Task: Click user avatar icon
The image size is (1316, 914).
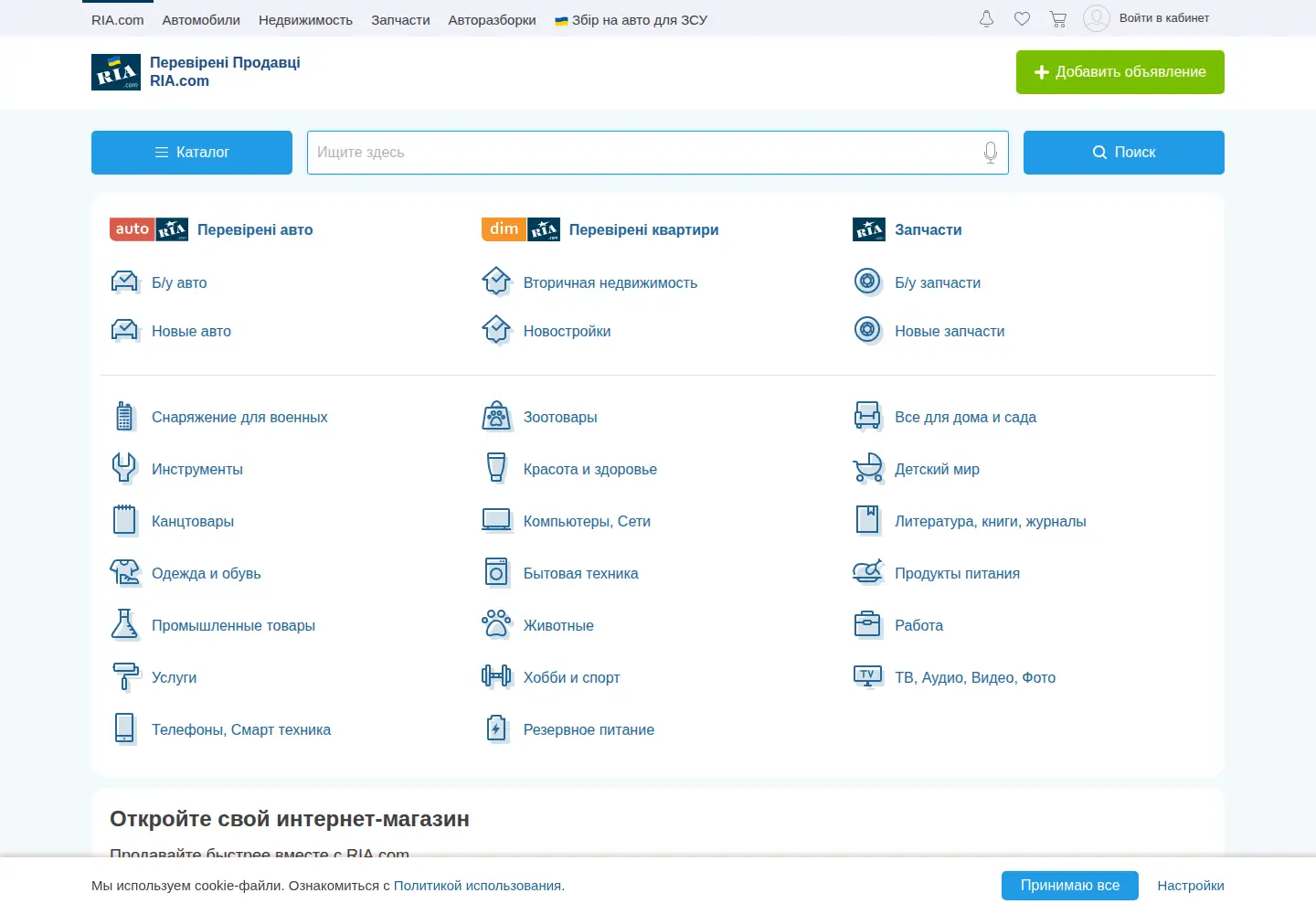Action: point(1097,18)
